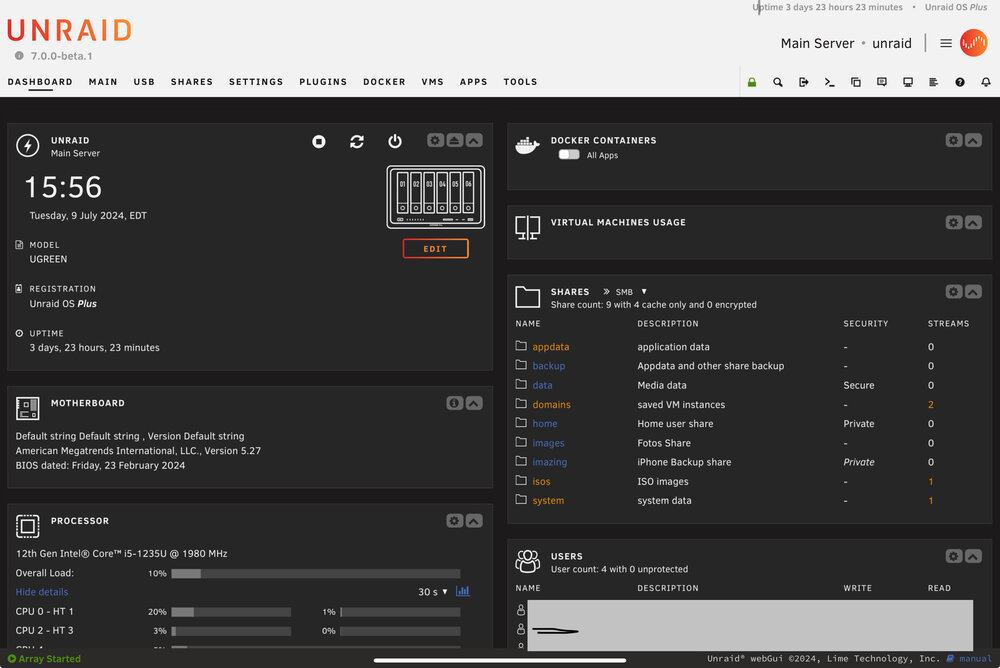1000x668 pixels.
Task: Open the web terminal icon
Action: [830, 82]
